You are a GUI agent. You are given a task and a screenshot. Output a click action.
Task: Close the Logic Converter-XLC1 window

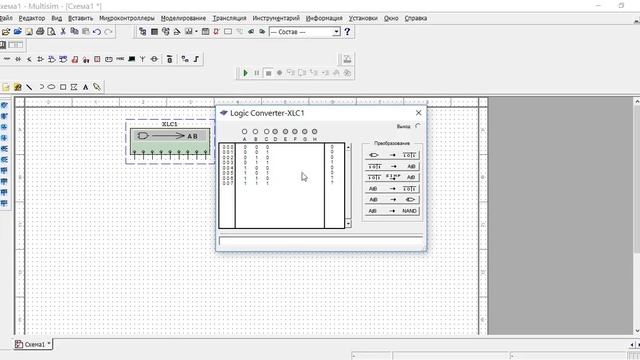[418, 113]
